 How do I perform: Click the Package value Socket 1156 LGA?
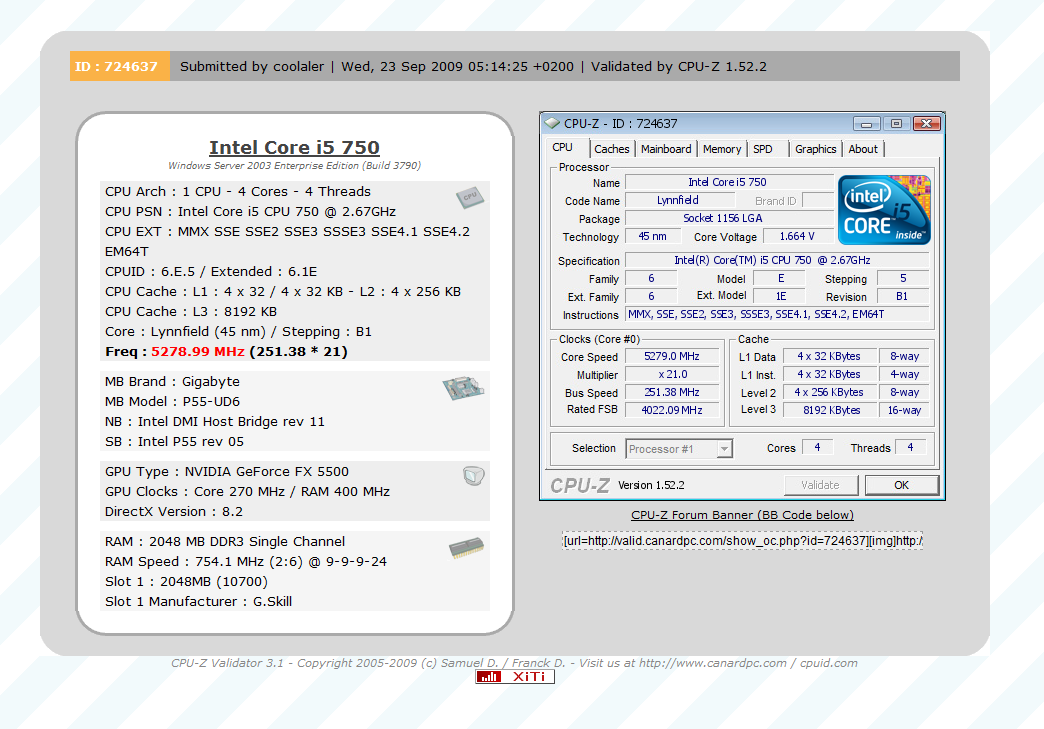[729, 218]
